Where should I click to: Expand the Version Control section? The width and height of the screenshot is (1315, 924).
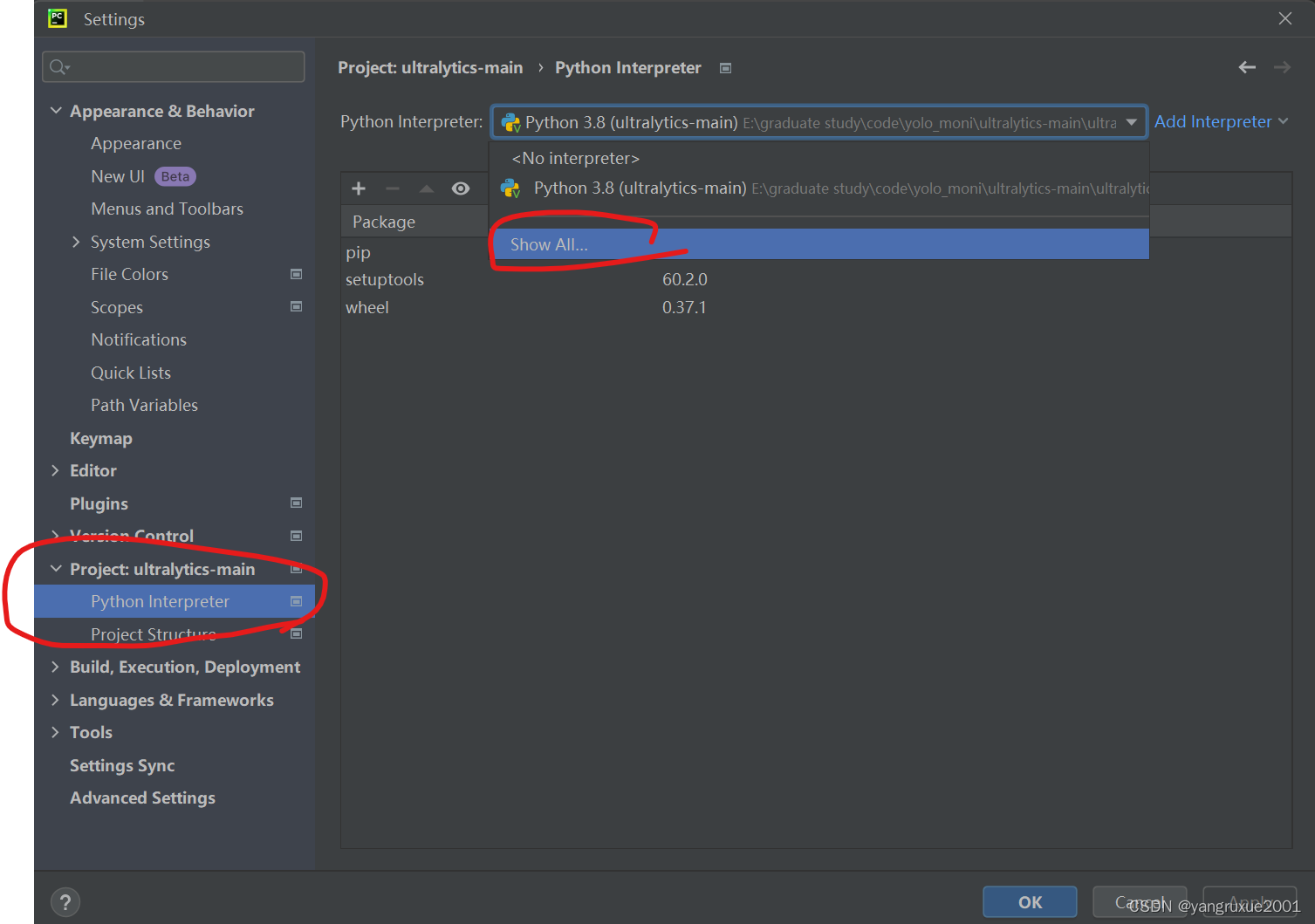(x=55, y=534)
